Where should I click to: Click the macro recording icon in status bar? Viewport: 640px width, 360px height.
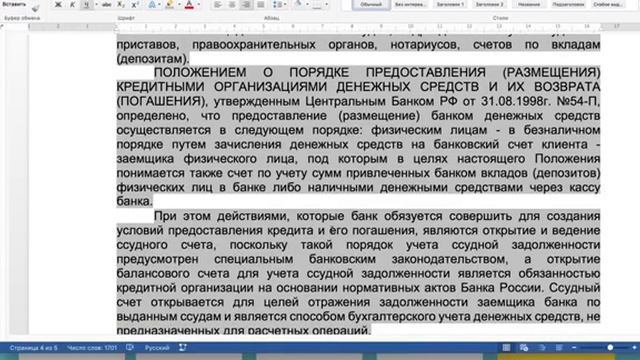183,347
